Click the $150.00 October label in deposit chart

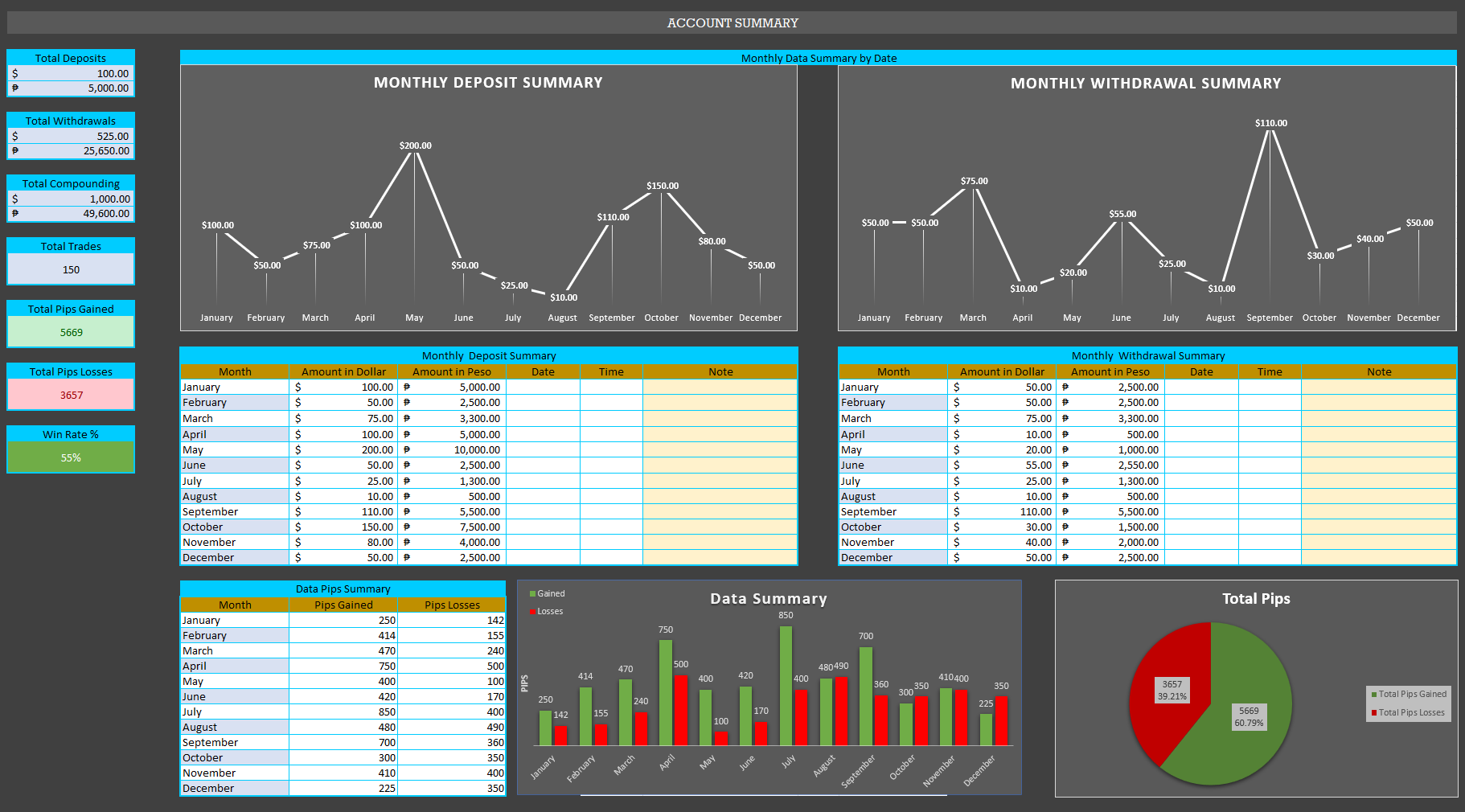(x=663, y=186)
